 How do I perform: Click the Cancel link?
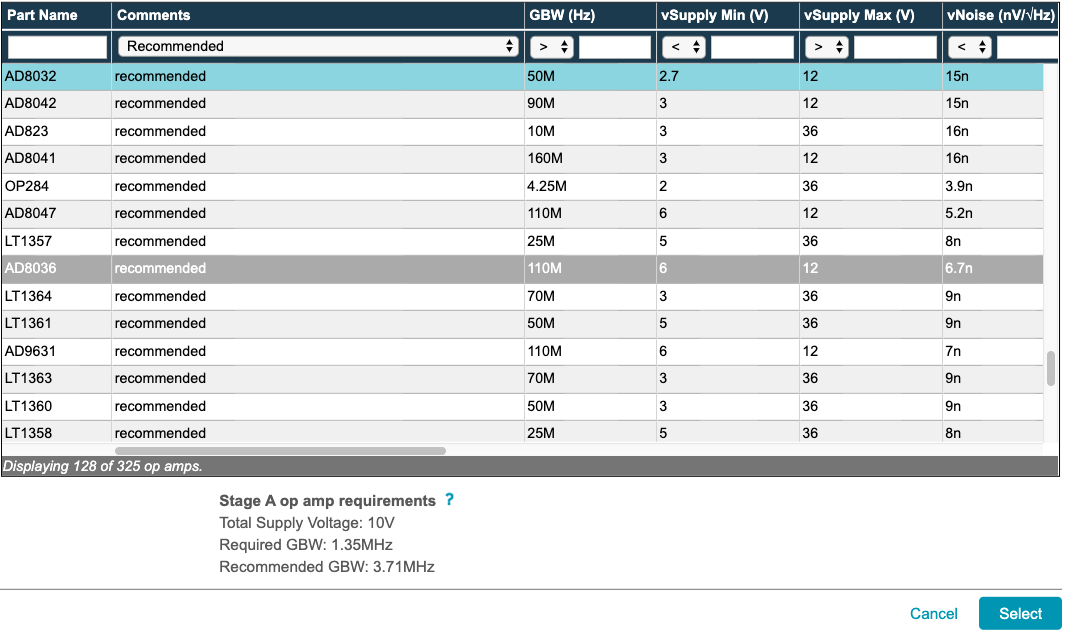coord(934,613)
